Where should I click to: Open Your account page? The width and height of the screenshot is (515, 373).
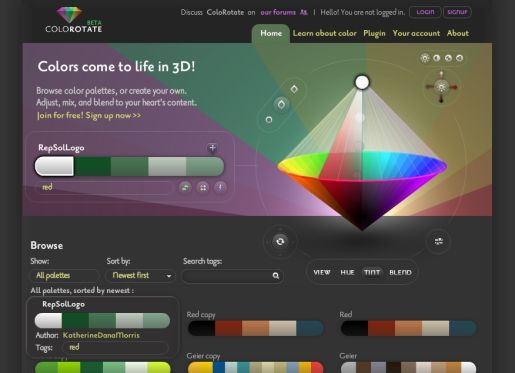coord(416,33)
